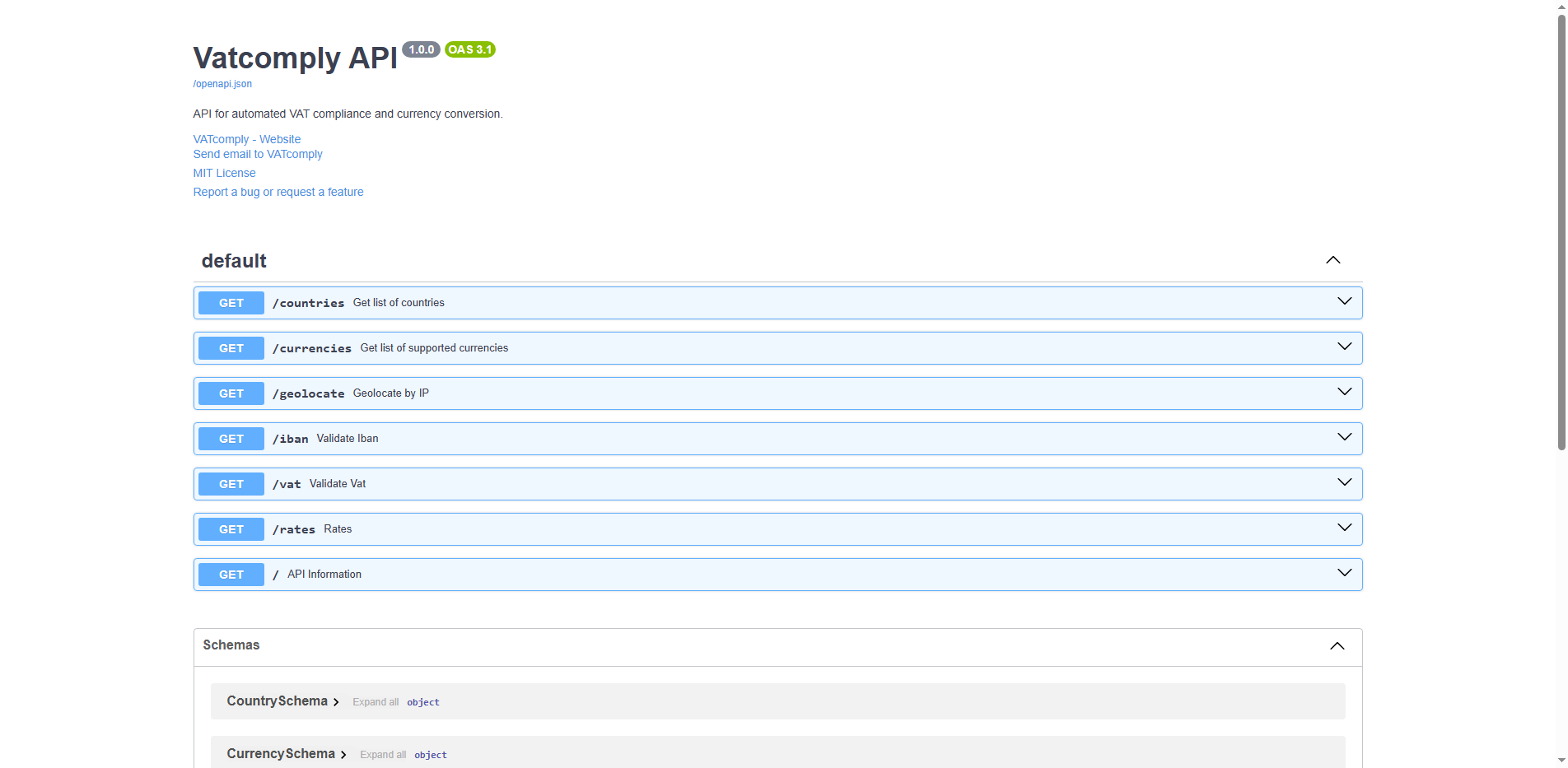The height and width of the screenshot is (768, 1568).
Task: Click GET badge for API Information
Action: tap(231, 575)
